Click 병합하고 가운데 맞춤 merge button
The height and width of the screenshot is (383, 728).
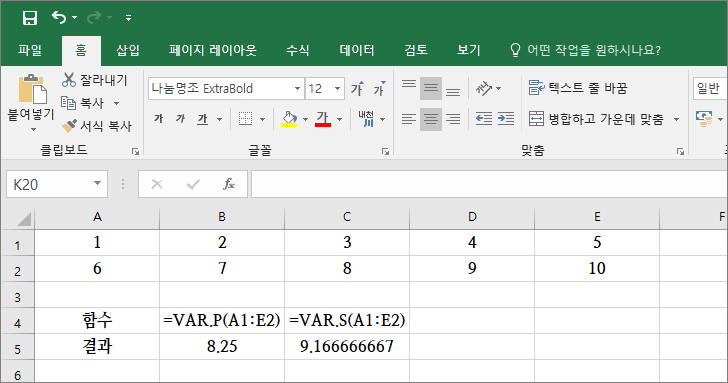click(597, 119)
